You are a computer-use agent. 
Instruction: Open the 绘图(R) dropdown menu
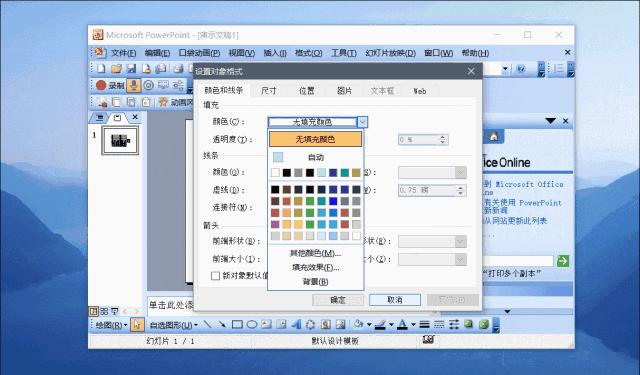tap(111, 325)
